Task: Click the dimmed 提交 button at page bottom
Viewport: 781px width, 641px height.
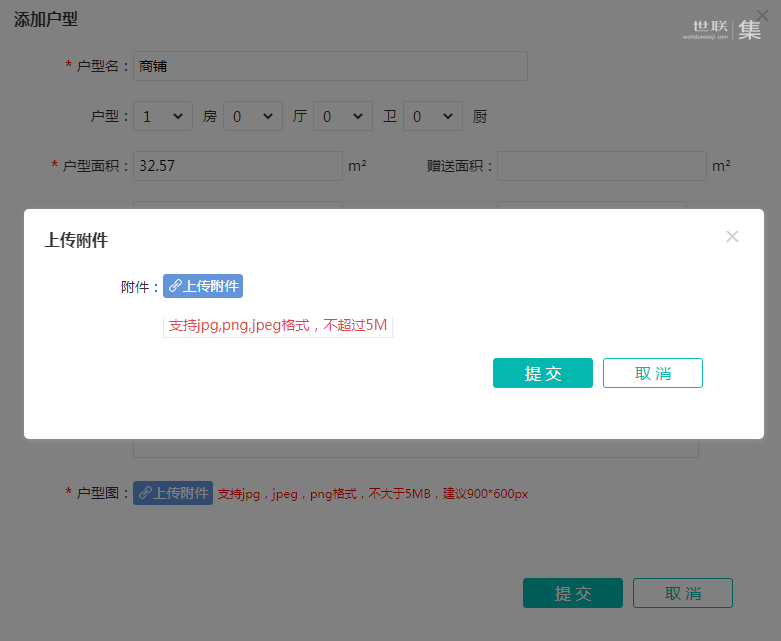Action: [x=573, y=593]
